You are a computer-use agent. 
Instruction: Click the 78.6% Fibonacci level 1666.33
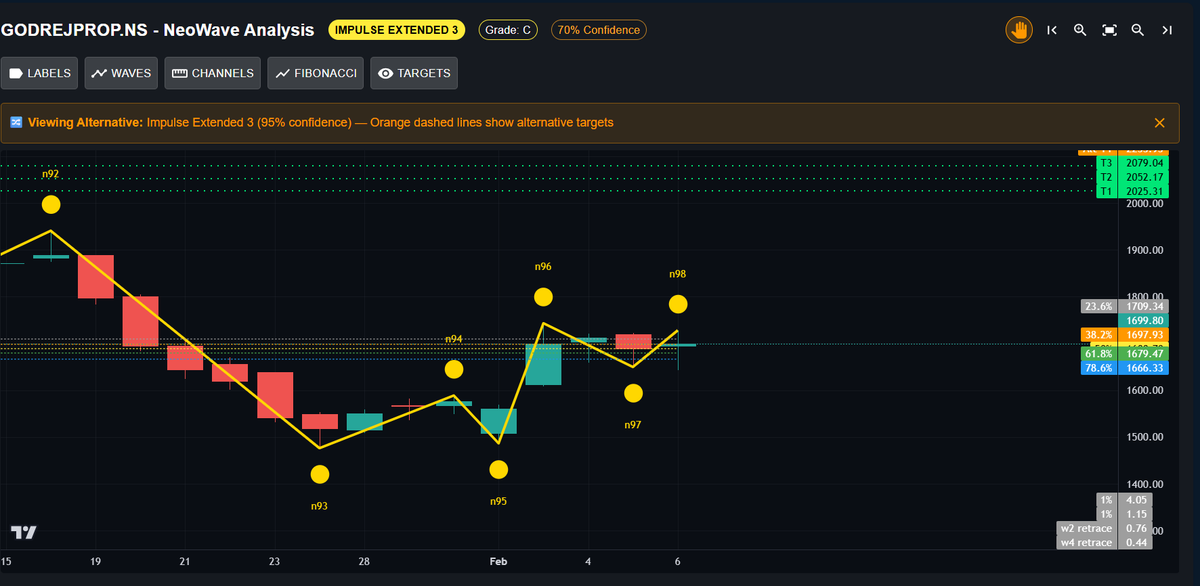tap(1124, 368)
